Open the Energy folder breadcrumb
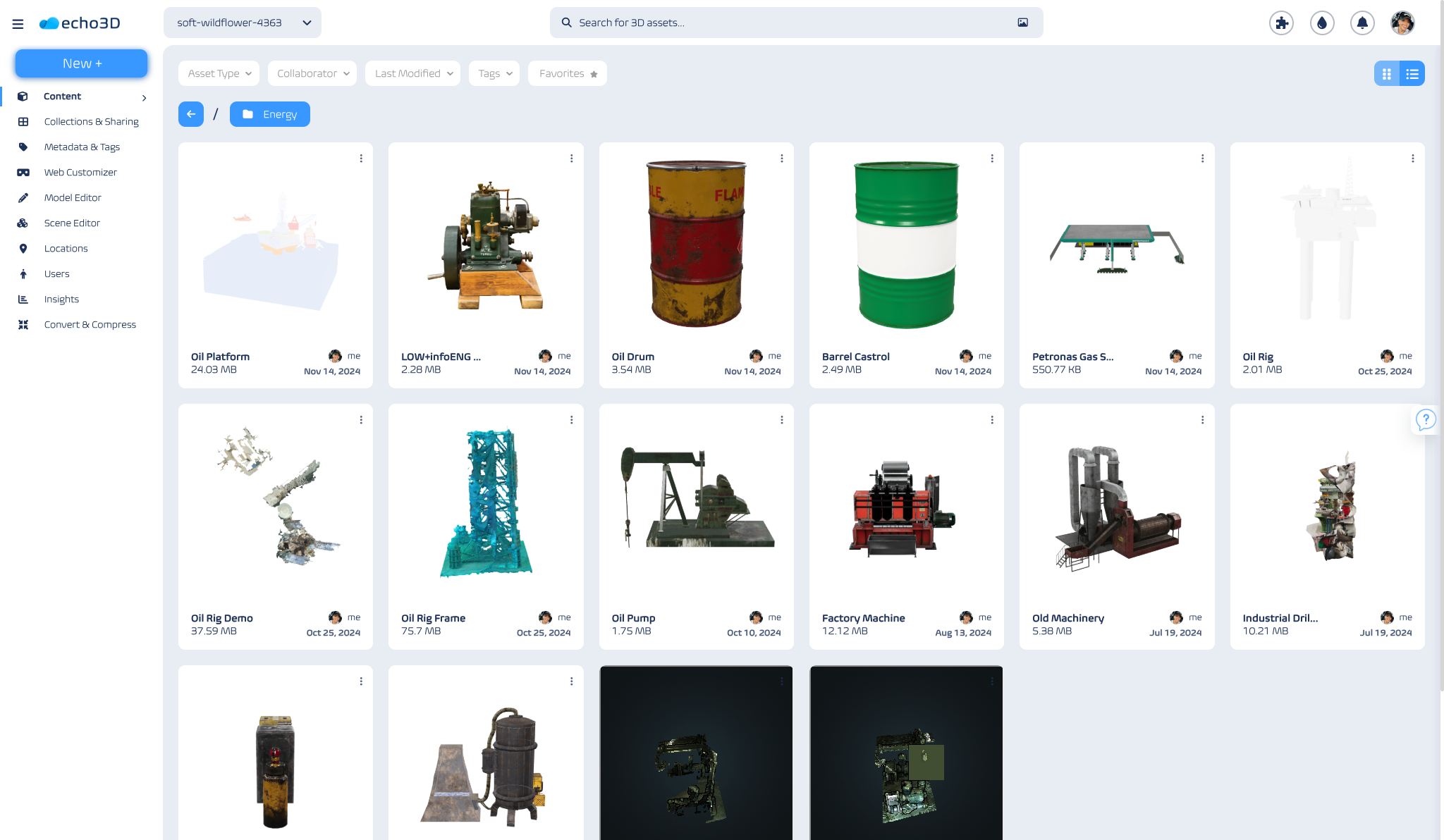 269,113
